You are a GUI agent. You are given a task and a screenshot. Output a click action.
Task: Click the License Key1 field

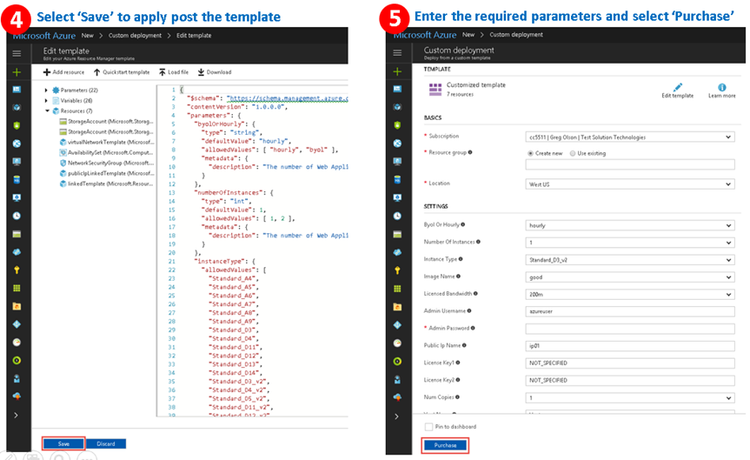click(630, 363)
